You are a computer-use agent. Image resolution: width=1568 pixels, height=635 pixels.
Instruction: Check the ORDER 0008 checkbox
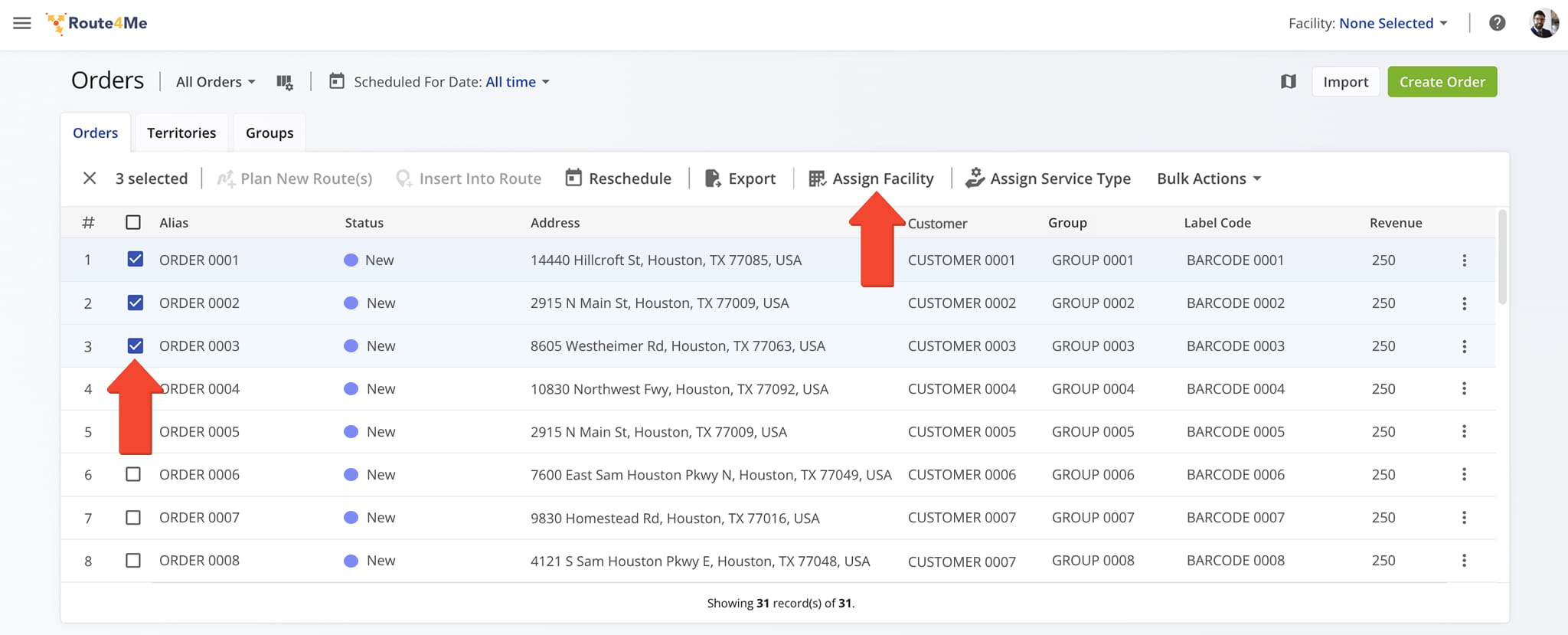(133, 560)
